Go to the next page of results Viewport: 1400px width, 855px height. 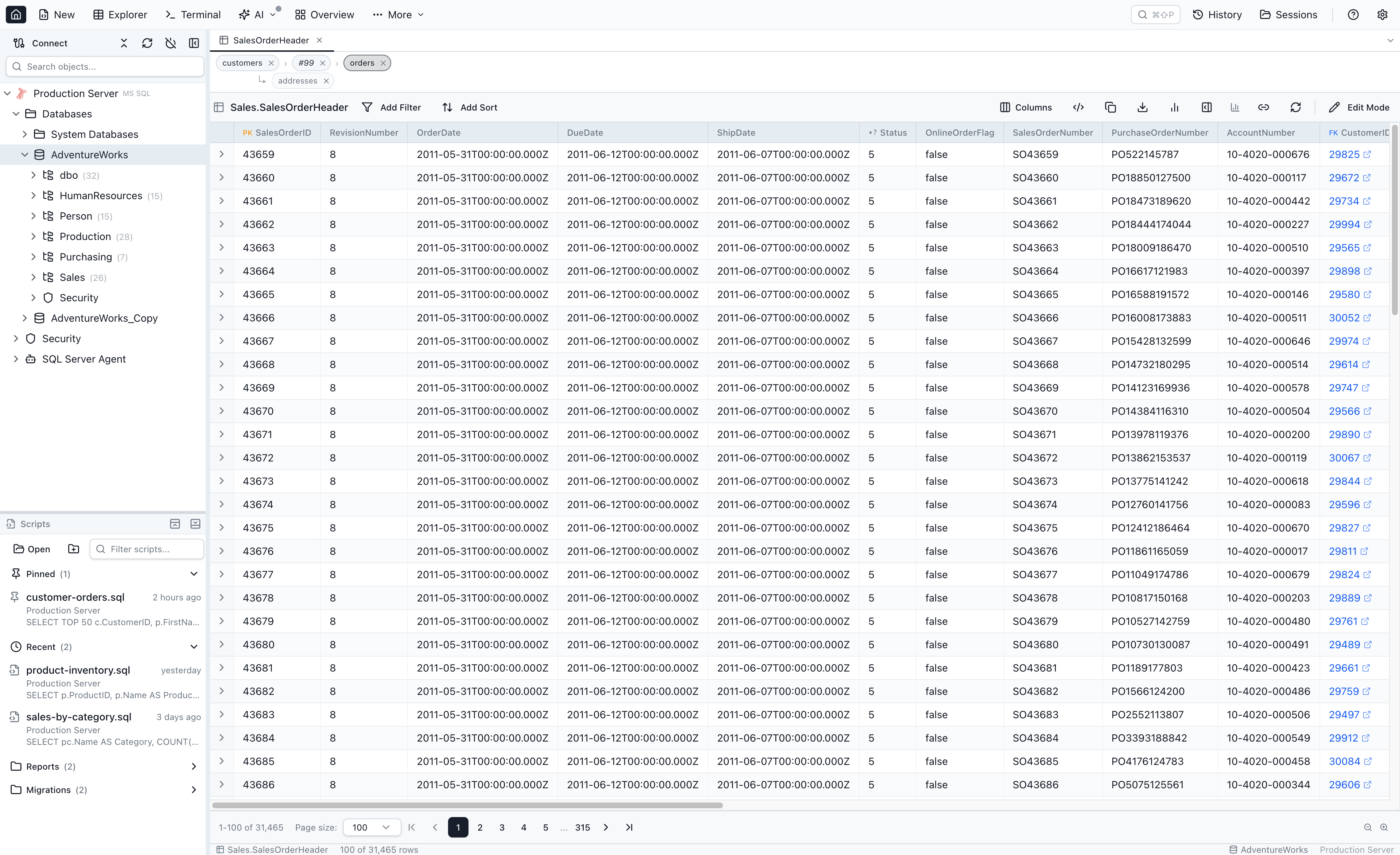pos(606,828)
